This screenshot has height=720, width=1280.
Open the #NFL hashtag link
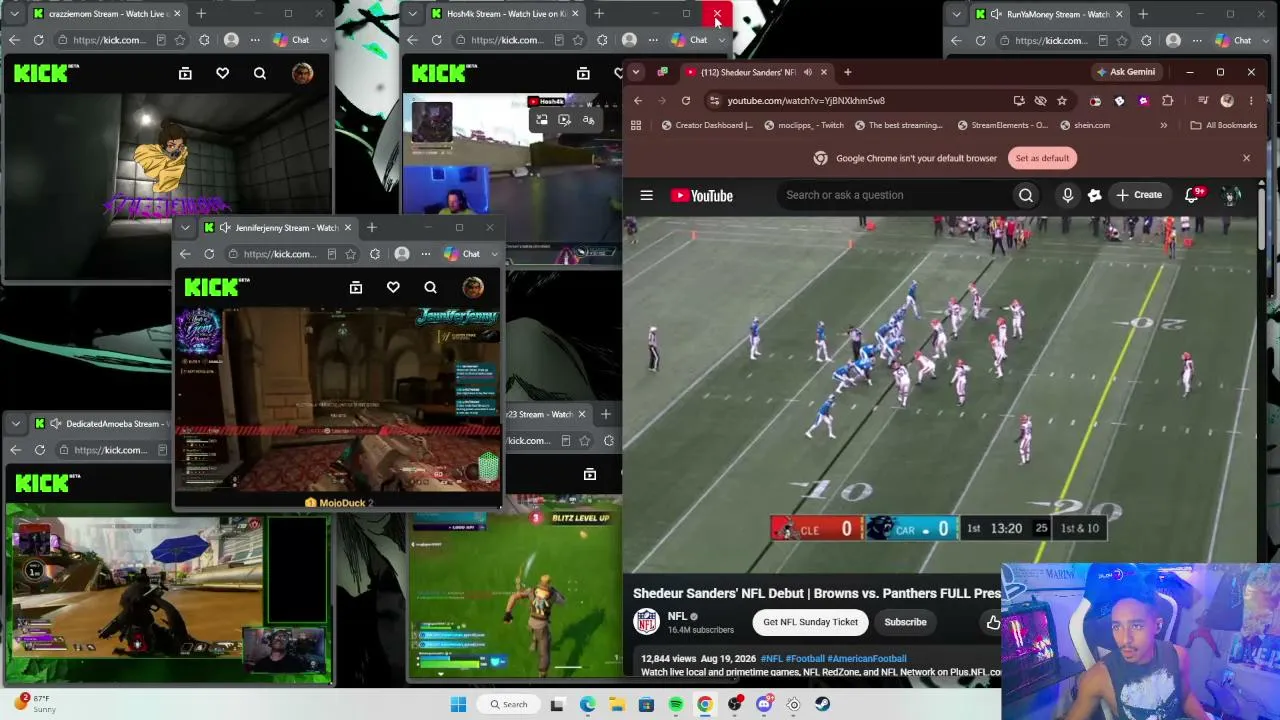(771, 659)
